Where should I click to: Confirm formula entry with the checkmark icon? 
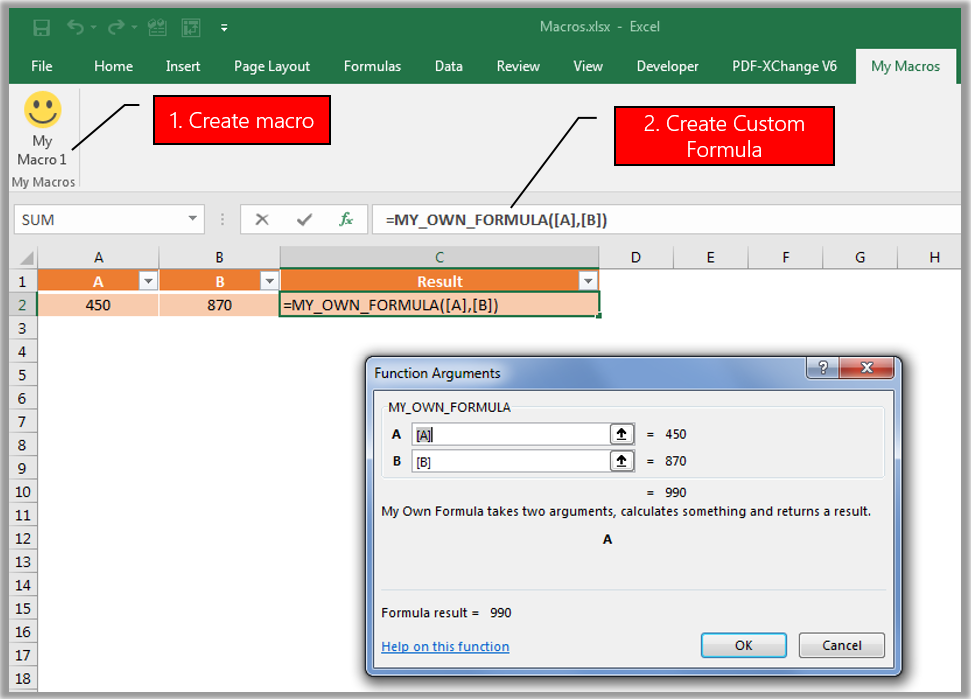[x=304, y=219]
